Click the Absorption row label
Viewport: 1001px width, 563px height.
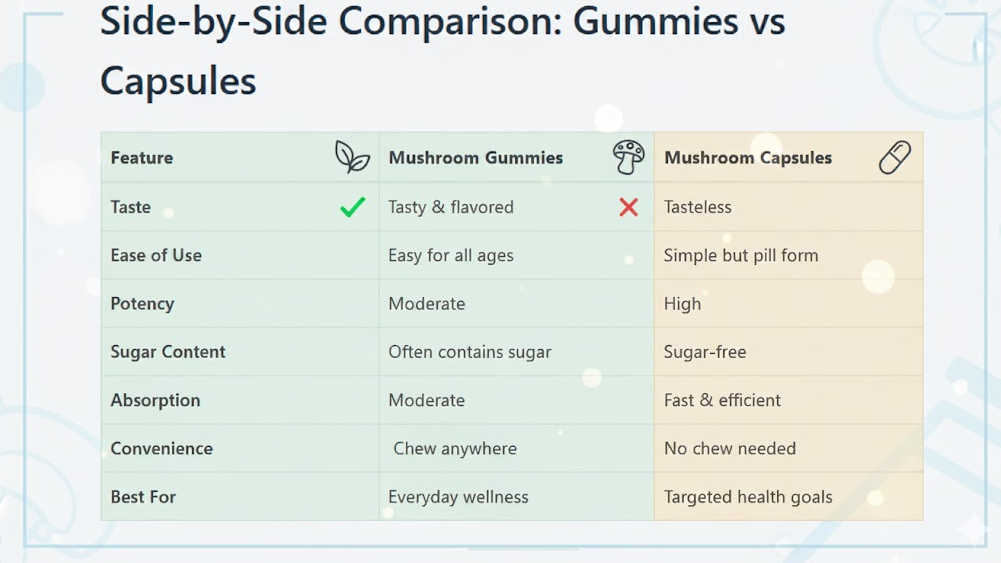pyautogui.click(x=155, y=400)
